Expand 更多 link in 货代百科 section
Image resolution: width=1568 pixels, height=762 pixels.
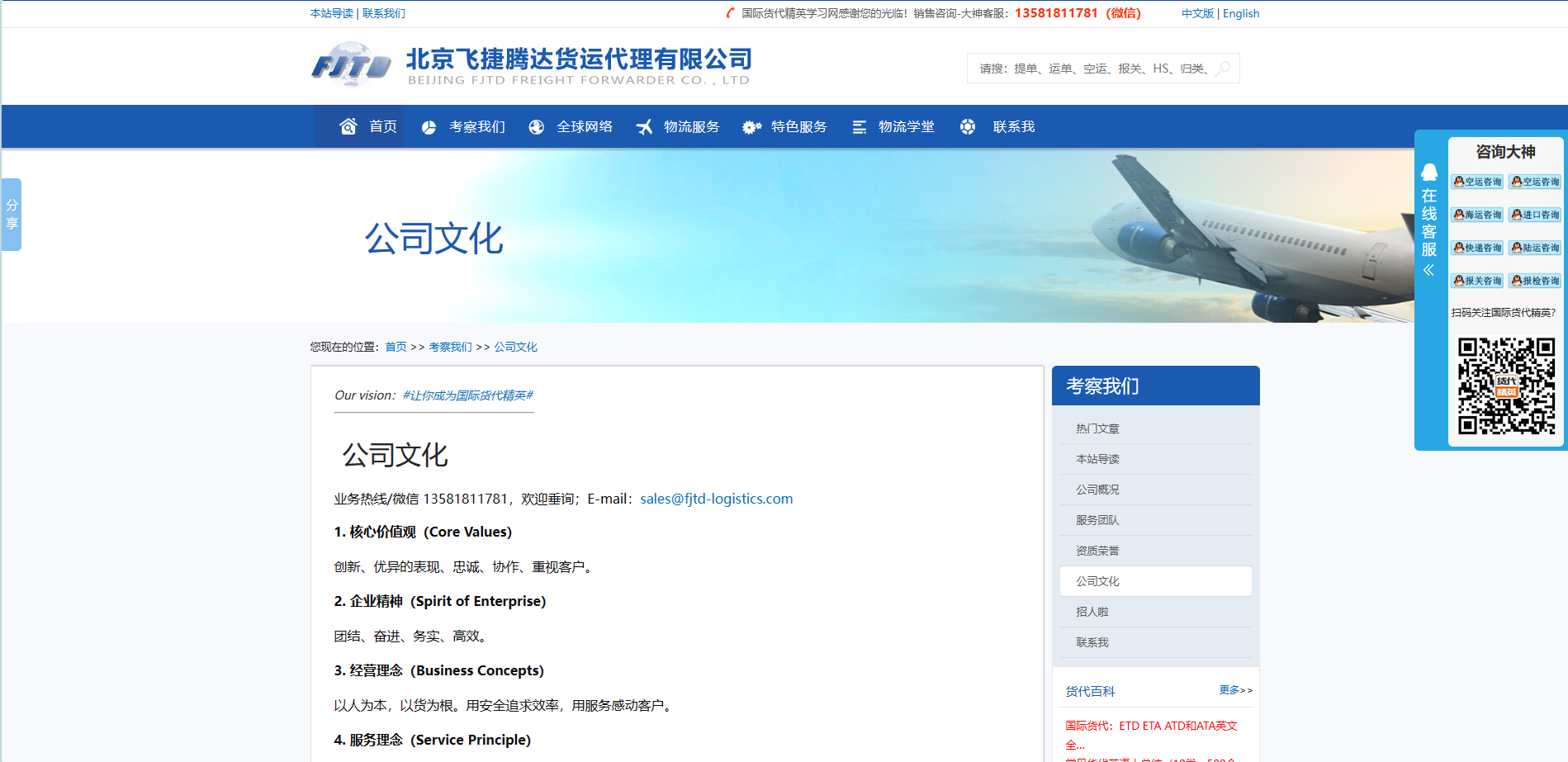pos(1235,690)
